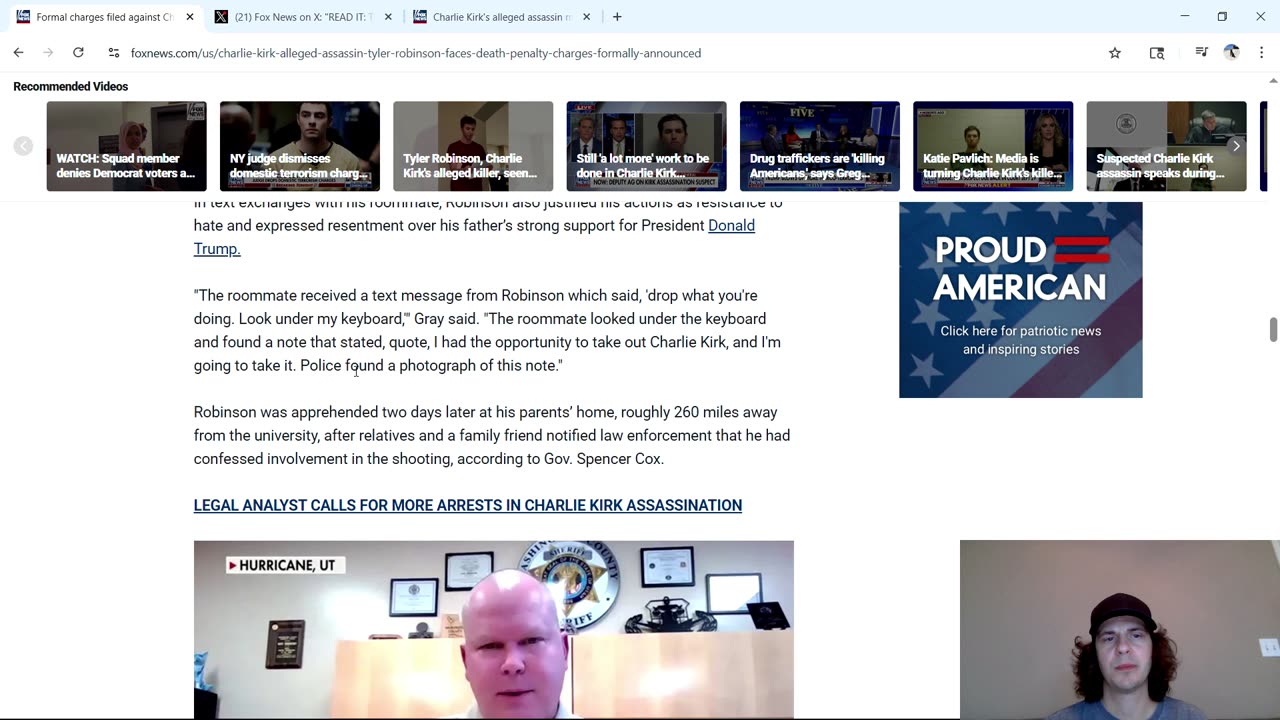Open the site information icon

pyautogui.click(x=114, y=53)
